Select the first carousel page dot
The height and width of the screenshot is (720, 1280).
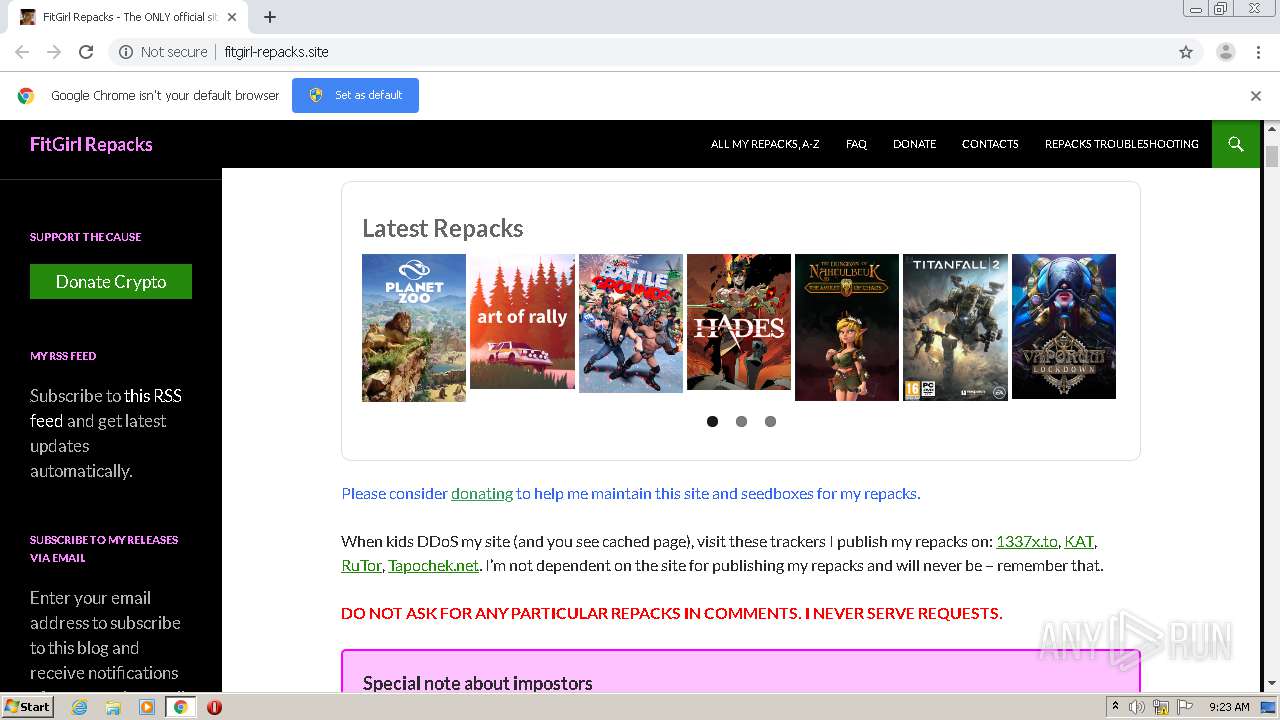(712, 421)
